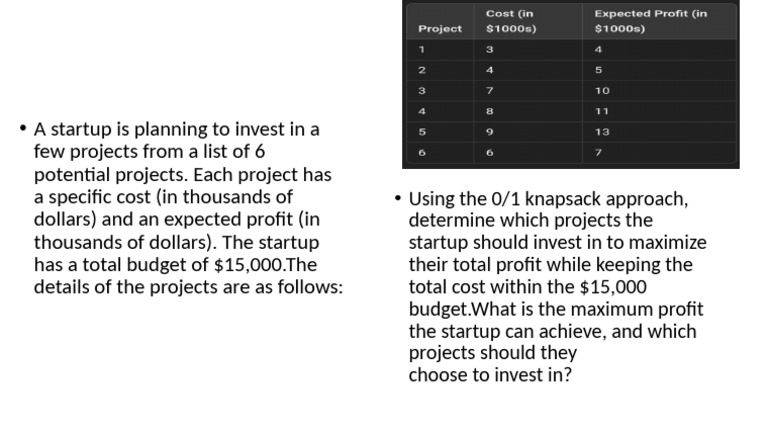This screenshot has width=768, height=433.
Task: Click the expected profit value 13
Action: pyautogui.click(x=601, y=132)
